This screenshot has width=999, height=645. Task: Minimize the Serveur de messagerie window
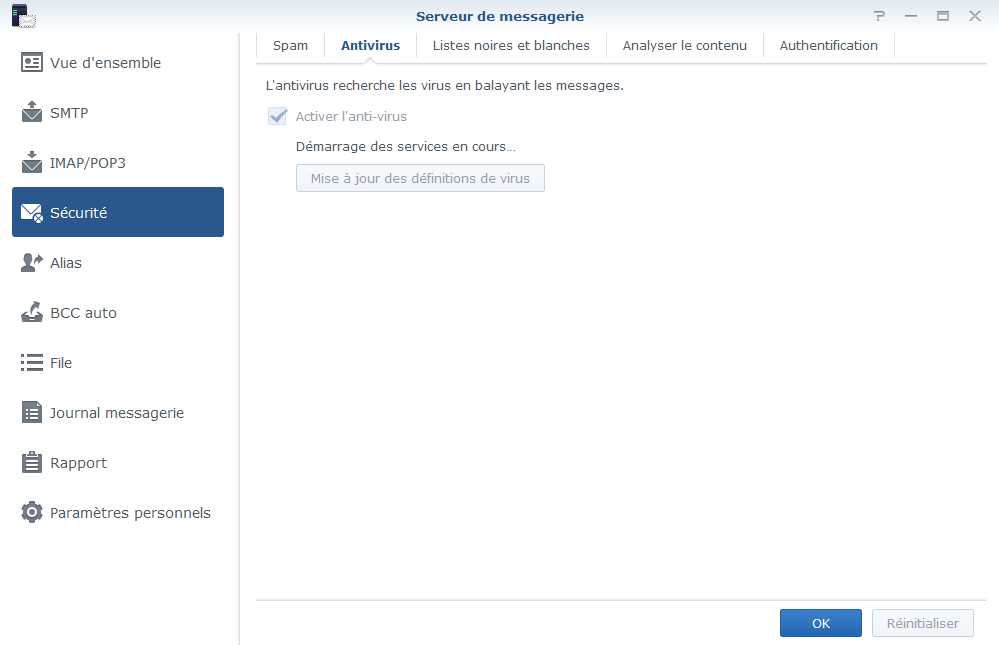pos(911,16)
